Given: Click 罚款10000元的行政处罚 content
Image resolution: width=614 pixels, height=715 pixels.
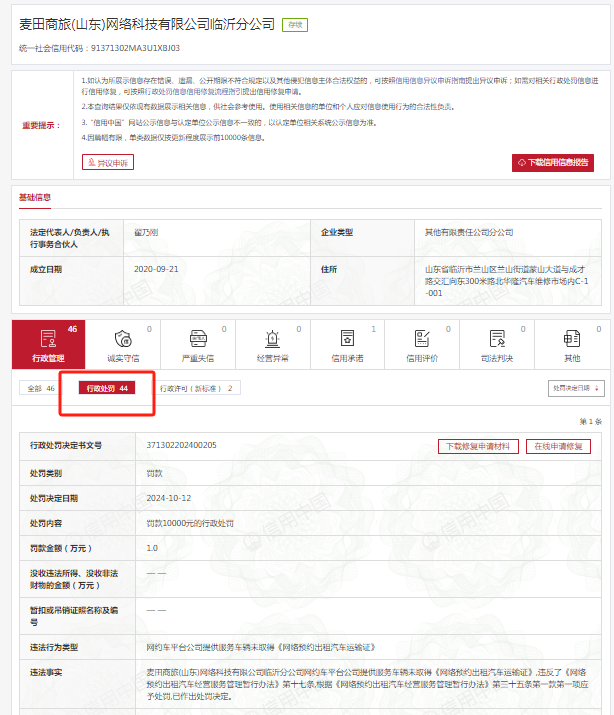Looking at the screenshot, I should (190, 523).
